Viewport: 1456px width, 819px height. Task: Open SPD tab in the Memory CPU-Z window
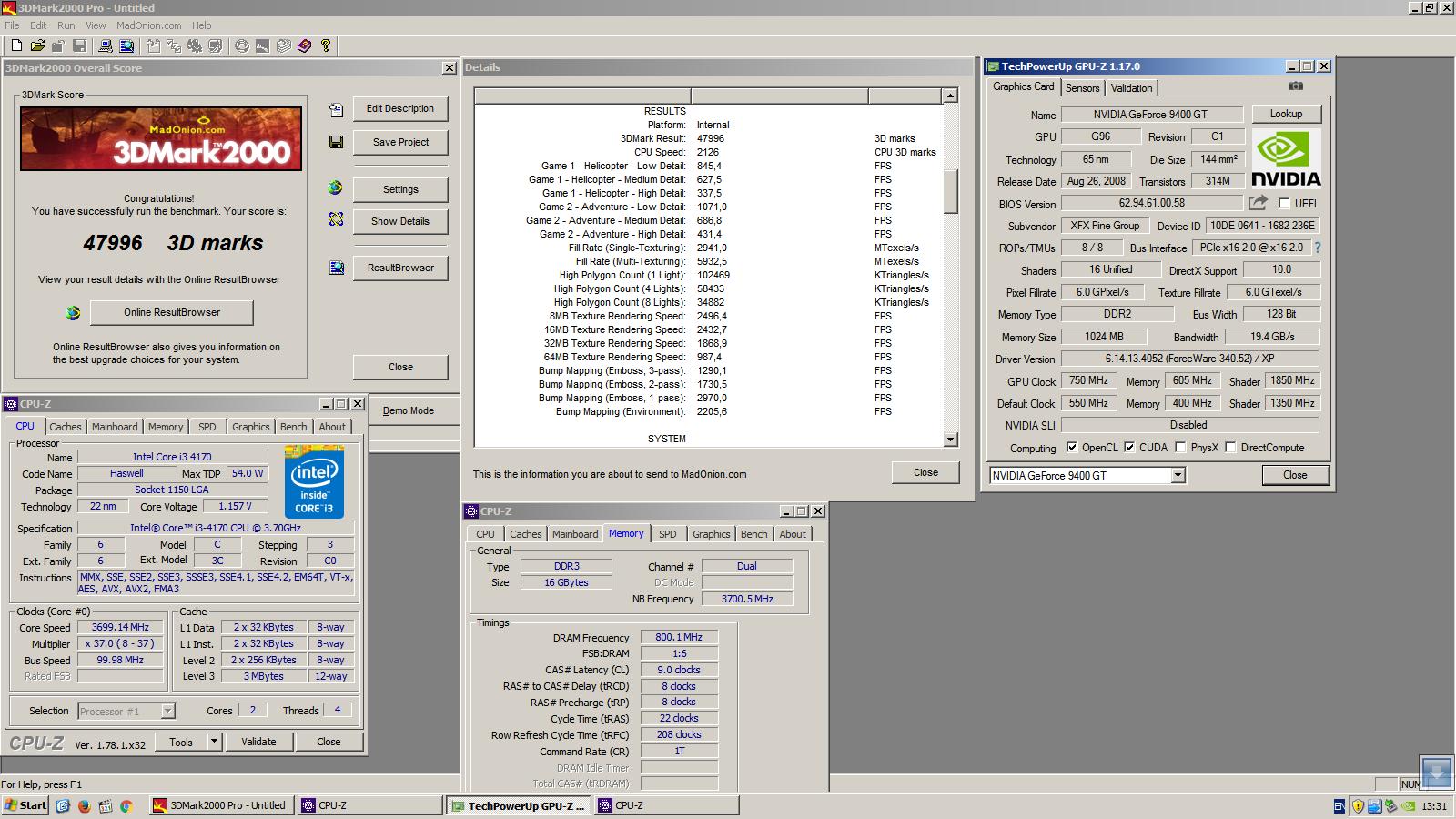coord(667,534)
